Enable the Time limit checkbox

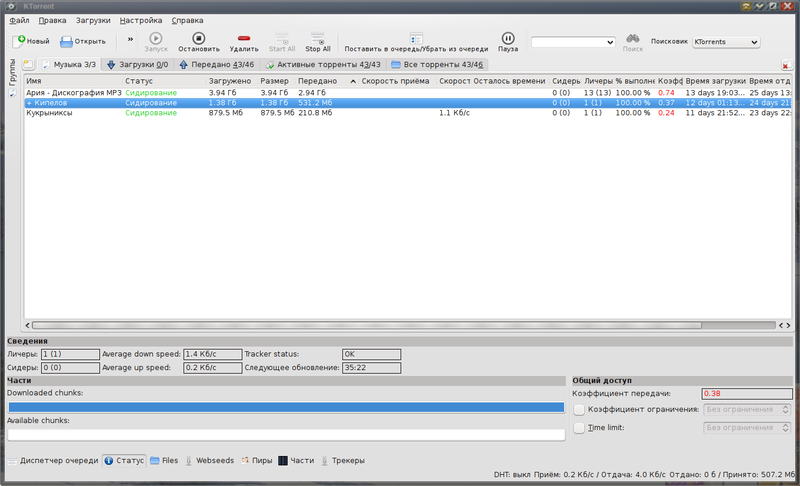pyautogui.click(x=579, y=428)
